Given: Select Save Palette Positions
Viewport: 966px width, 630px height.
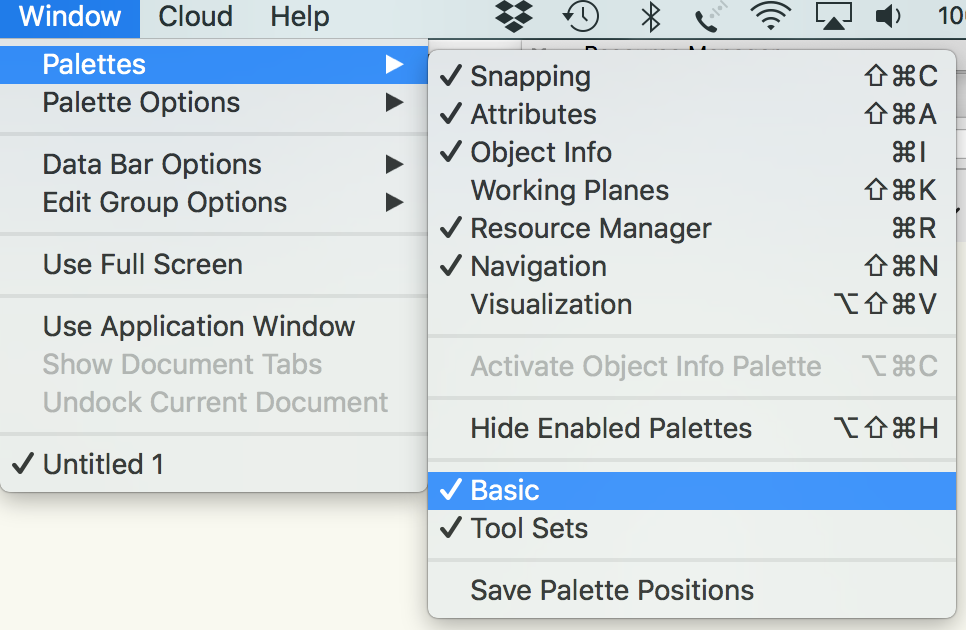Looking at the screenshot, I should click(x=612, y=590).
